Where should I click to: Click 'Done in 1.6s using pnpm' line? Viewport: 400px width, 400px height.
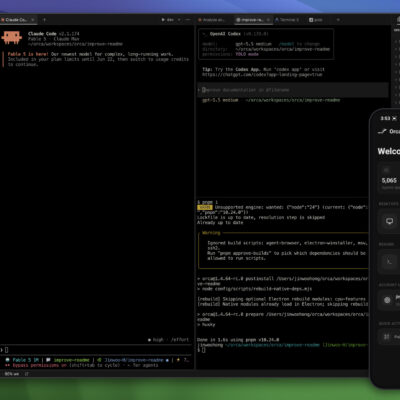click(x=238, y=340)
